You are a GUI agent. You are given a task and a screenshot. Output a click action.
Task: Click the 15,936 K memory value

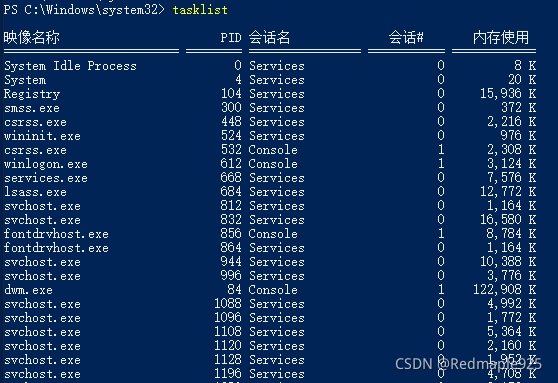point(508,94)
